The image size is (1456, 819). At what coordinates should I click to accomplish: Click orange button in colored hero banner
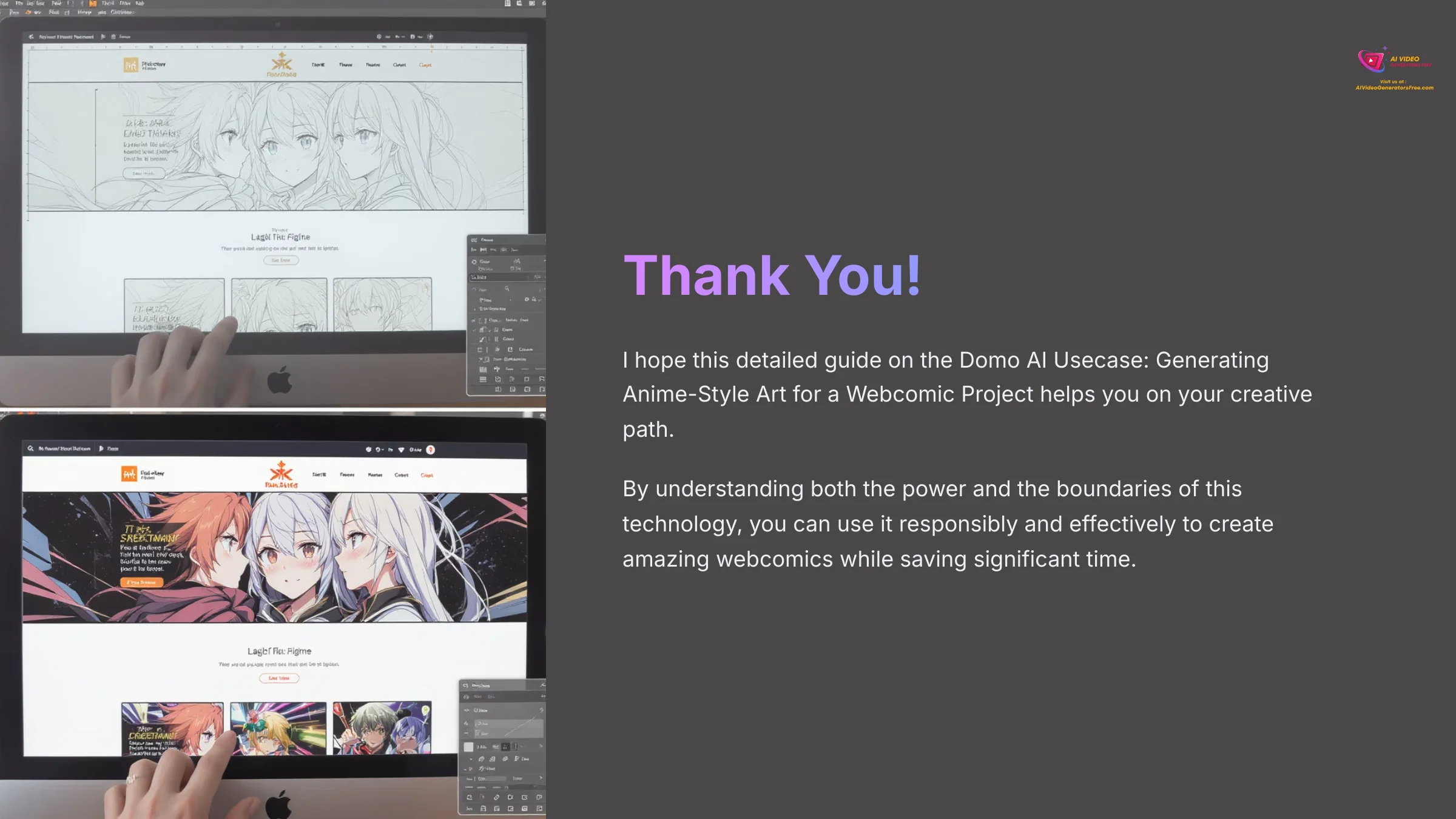pyautogui.click(x=142, y=582)
